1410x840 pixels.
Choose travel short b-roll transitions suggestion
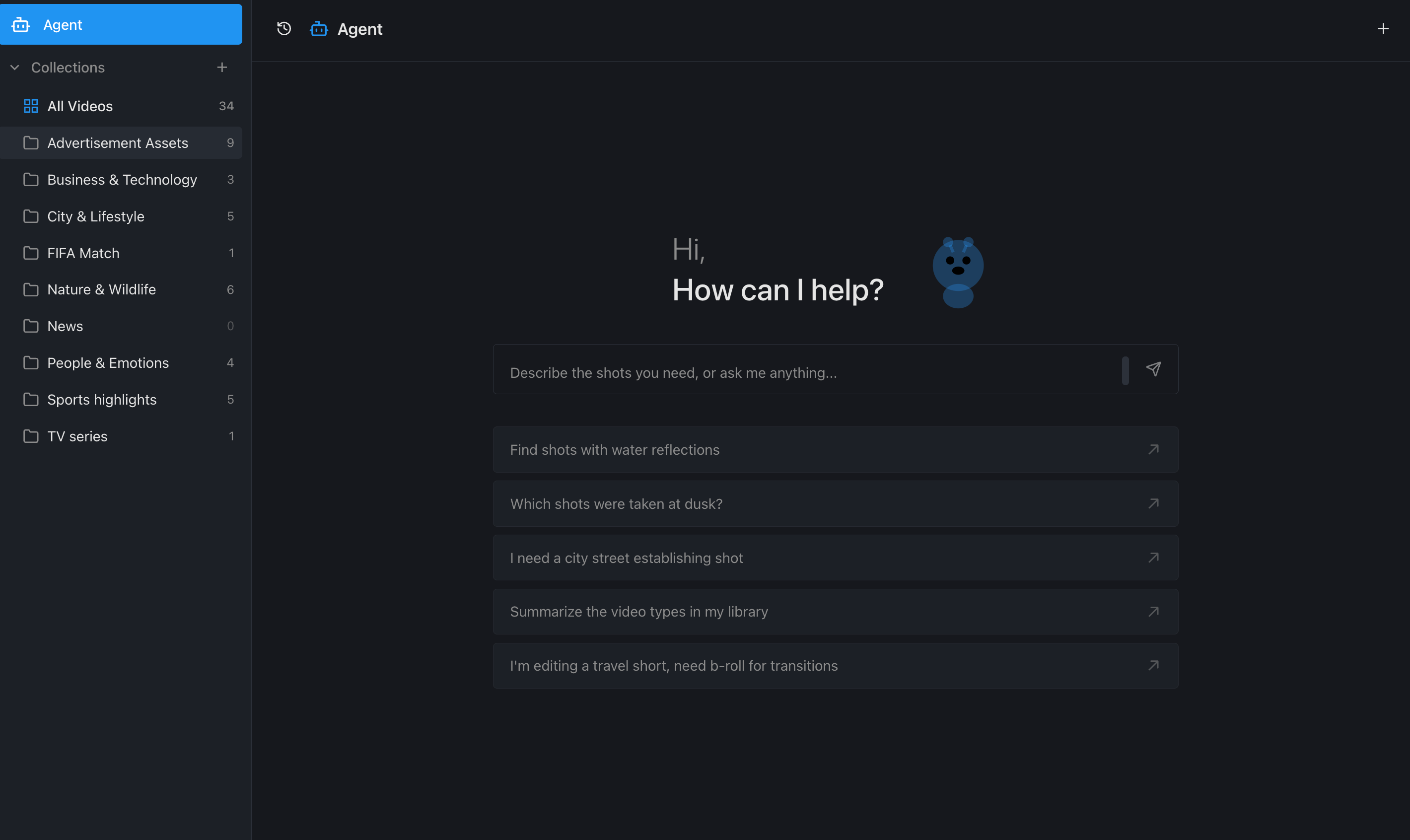point(836,666)
